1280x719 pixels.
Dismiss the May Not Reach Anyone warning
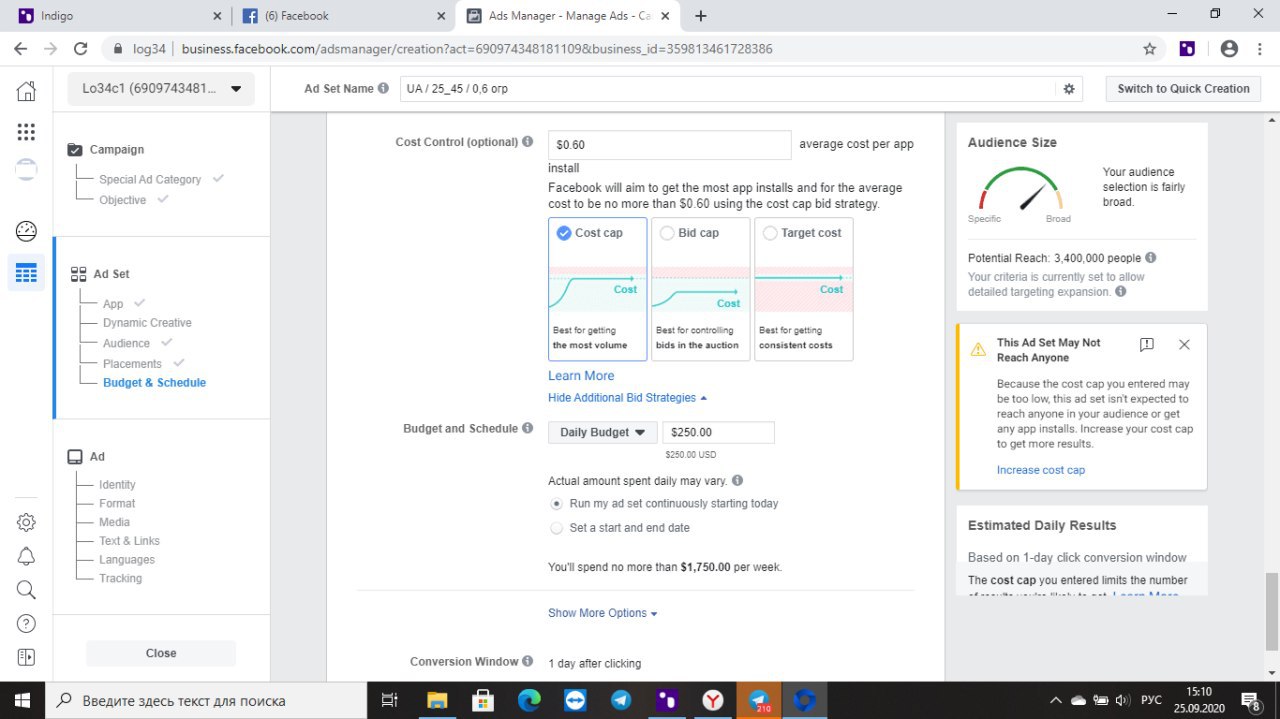(1184, 344)
